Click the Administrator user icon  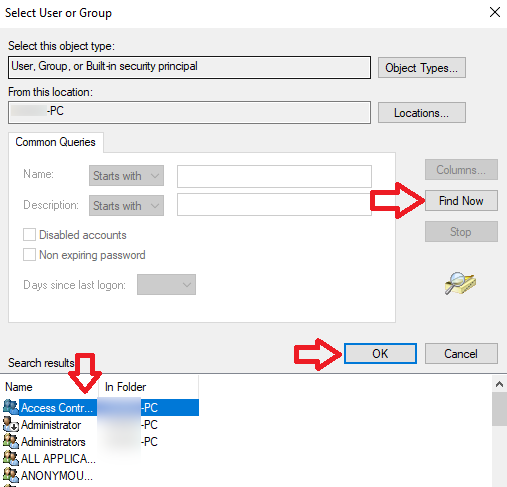coord(11,424)
